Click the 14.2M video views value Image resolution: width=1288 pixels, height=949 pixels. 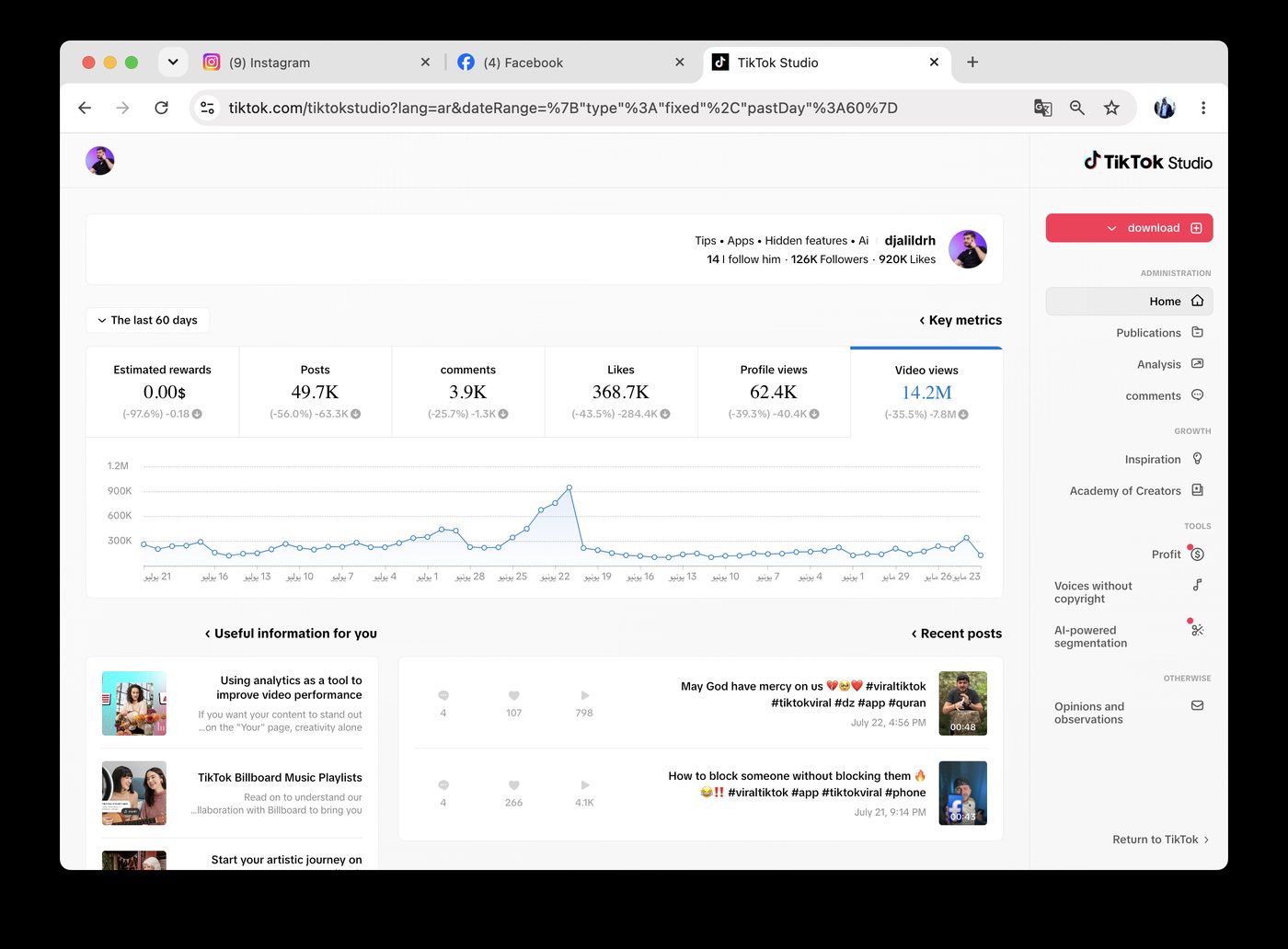tap(926, 392)
